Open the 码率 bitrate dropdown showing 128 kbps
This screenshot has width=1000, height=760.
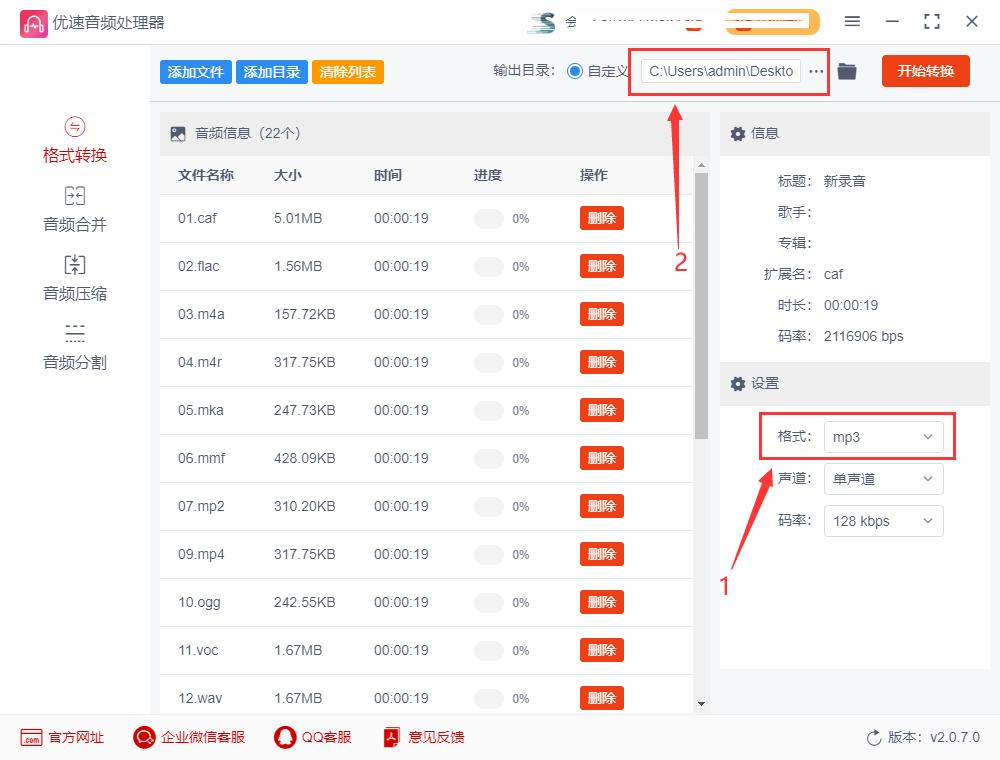[883, 520]
